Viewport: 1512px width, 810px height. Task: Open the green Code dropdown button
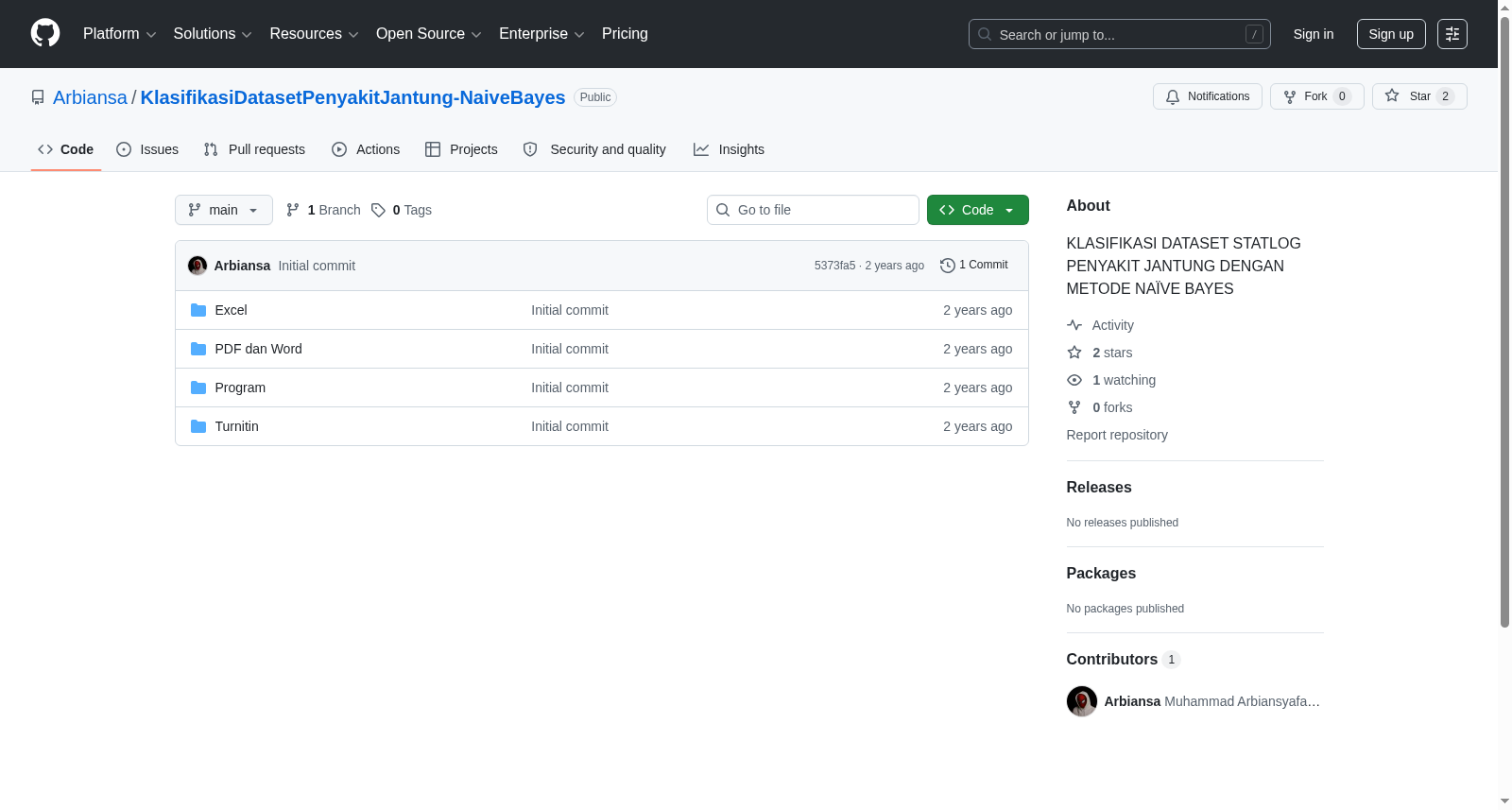coord(978,210)
